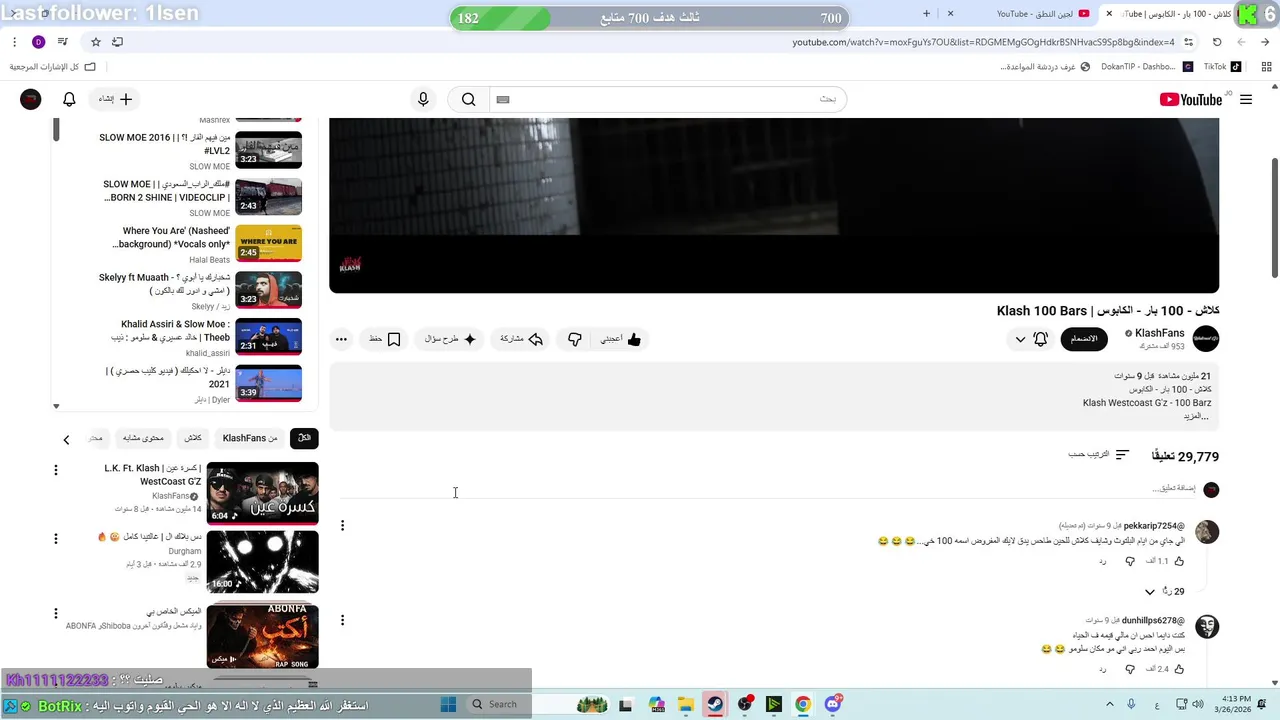Click the browser address bar URL

pos(984,42)
